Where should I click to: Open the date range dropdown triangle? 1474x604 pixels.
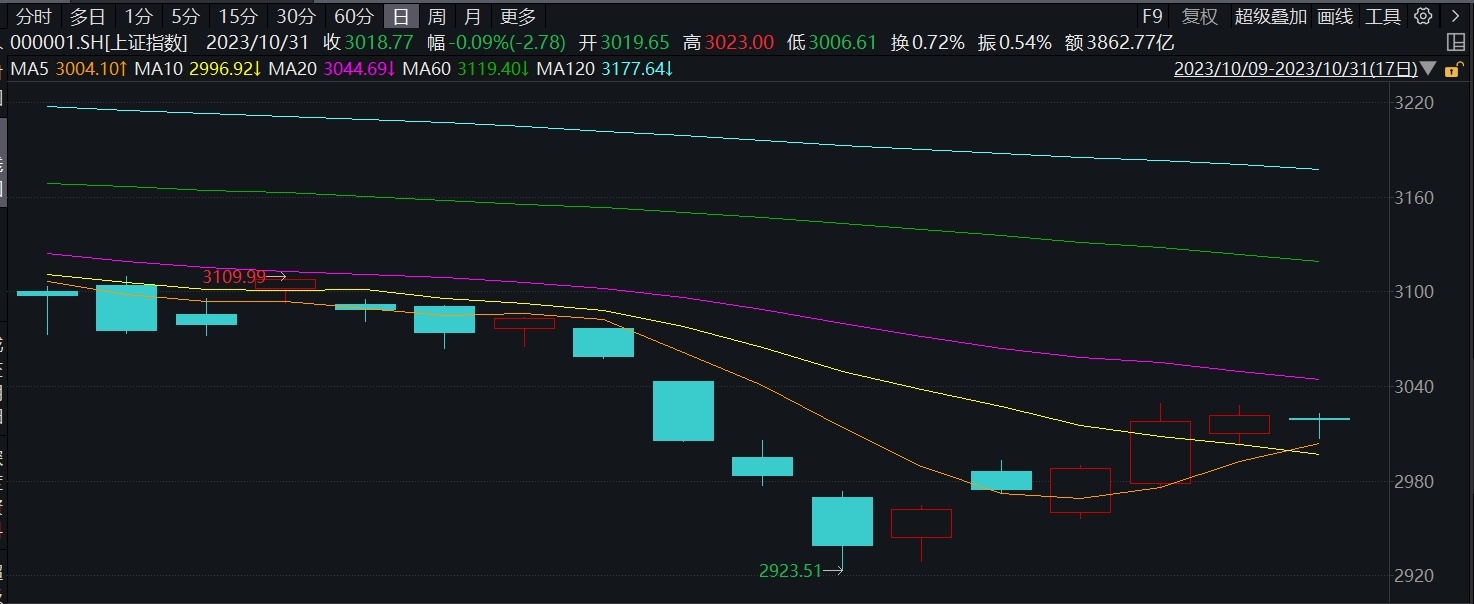click(1428, 69)
